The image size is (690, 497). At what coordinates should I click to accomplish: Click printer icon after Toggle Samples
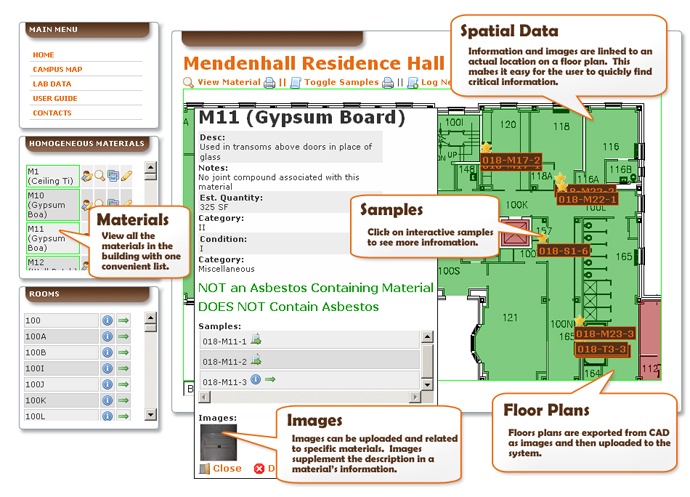[x=388, y=83]
